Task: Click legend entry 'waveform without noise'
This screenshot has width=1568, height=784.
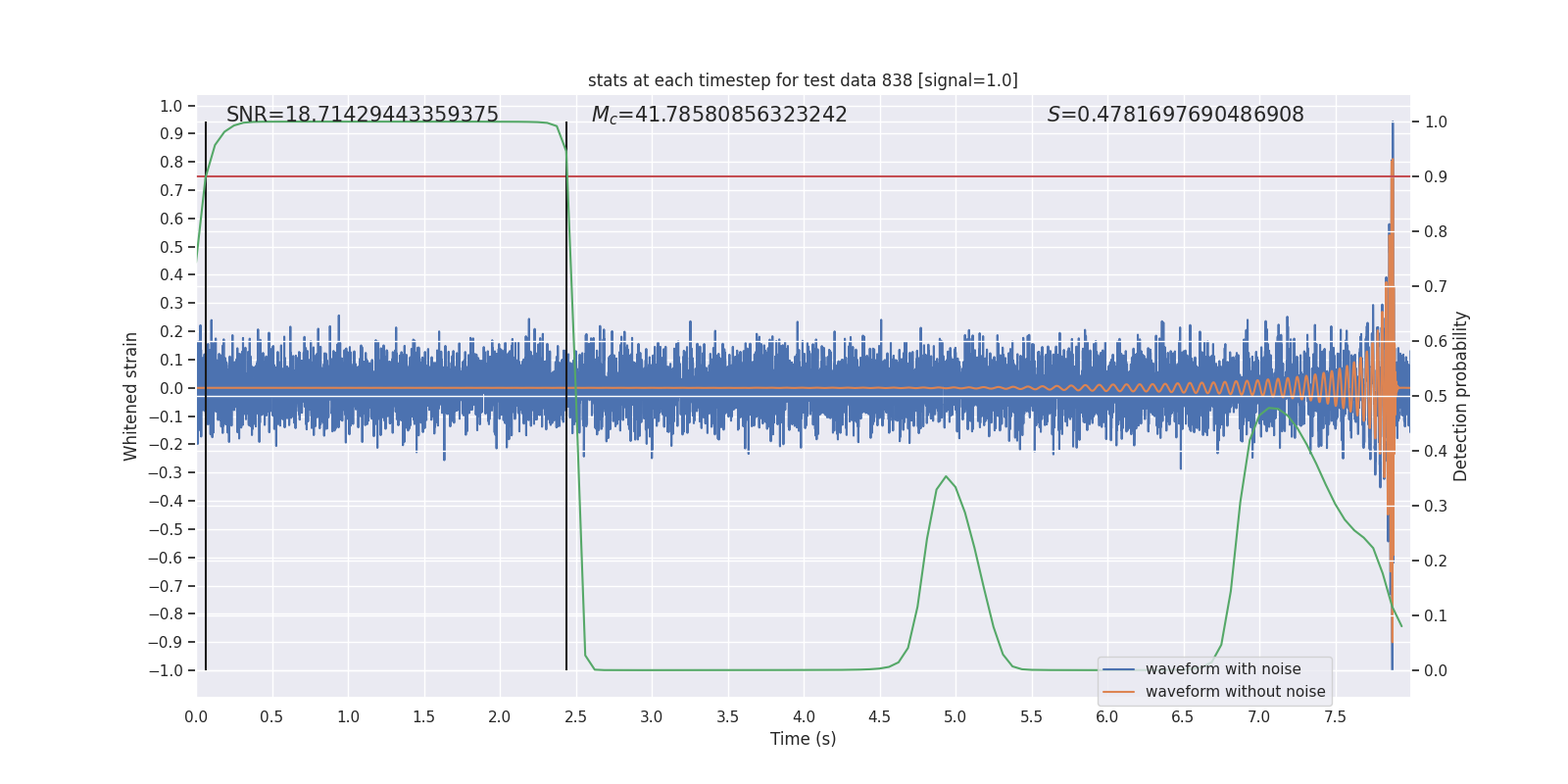Action: (1236, 692)
